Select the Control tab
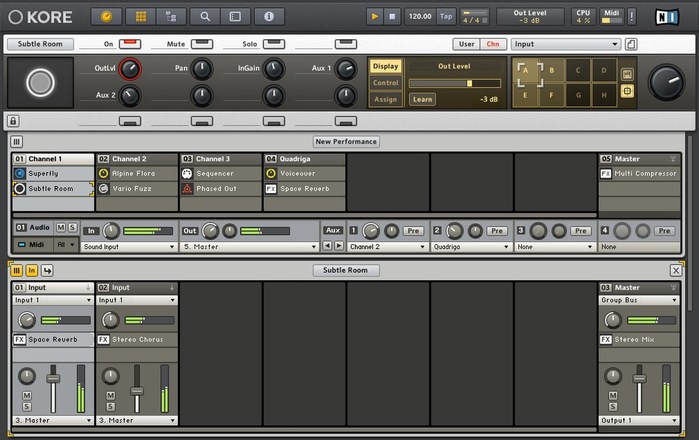 (x=386, y=83)
